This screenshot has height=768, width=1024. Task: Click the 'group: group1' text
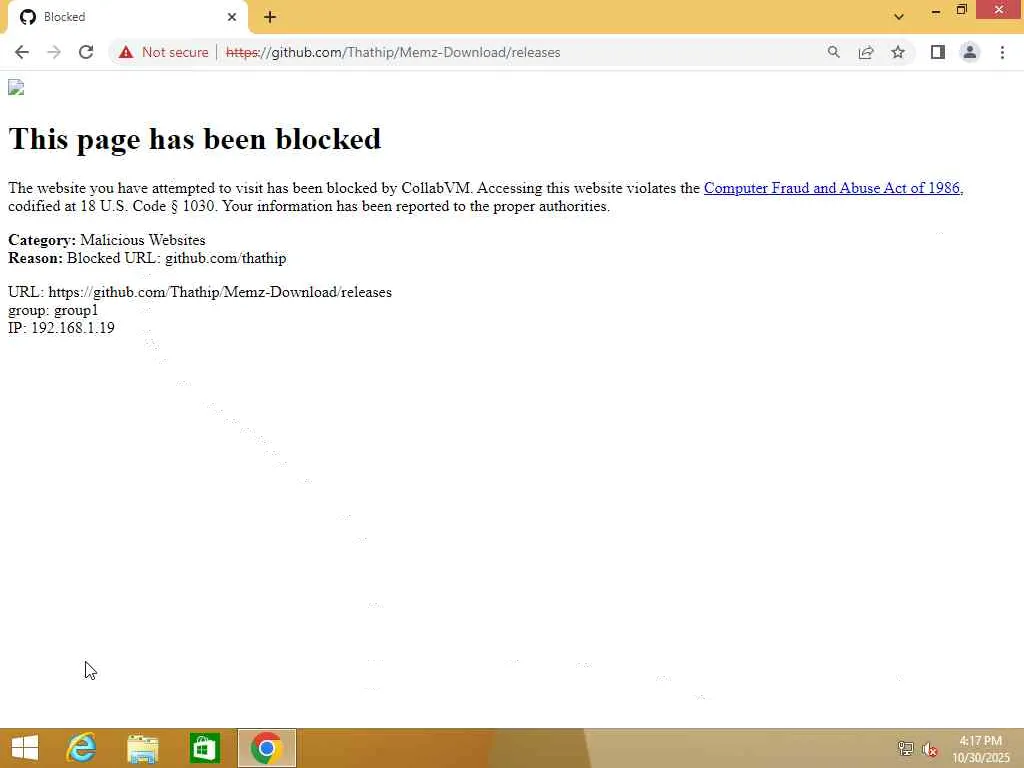(x=53, y=310)
